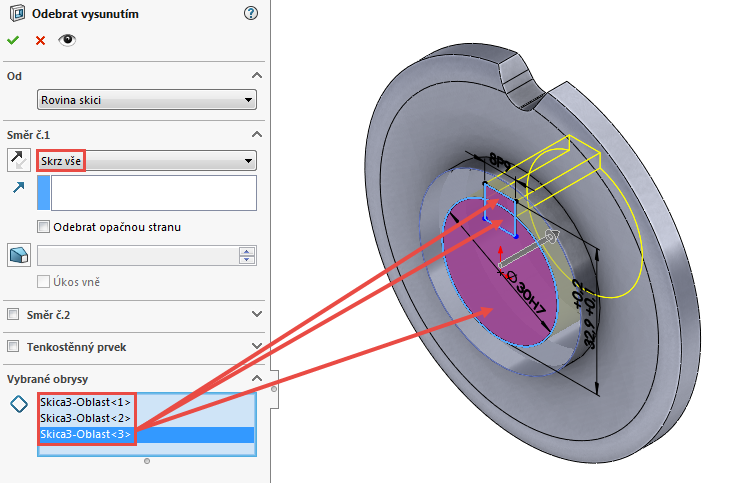Enable the Tenkostěnný prvek checkbox

13,346
